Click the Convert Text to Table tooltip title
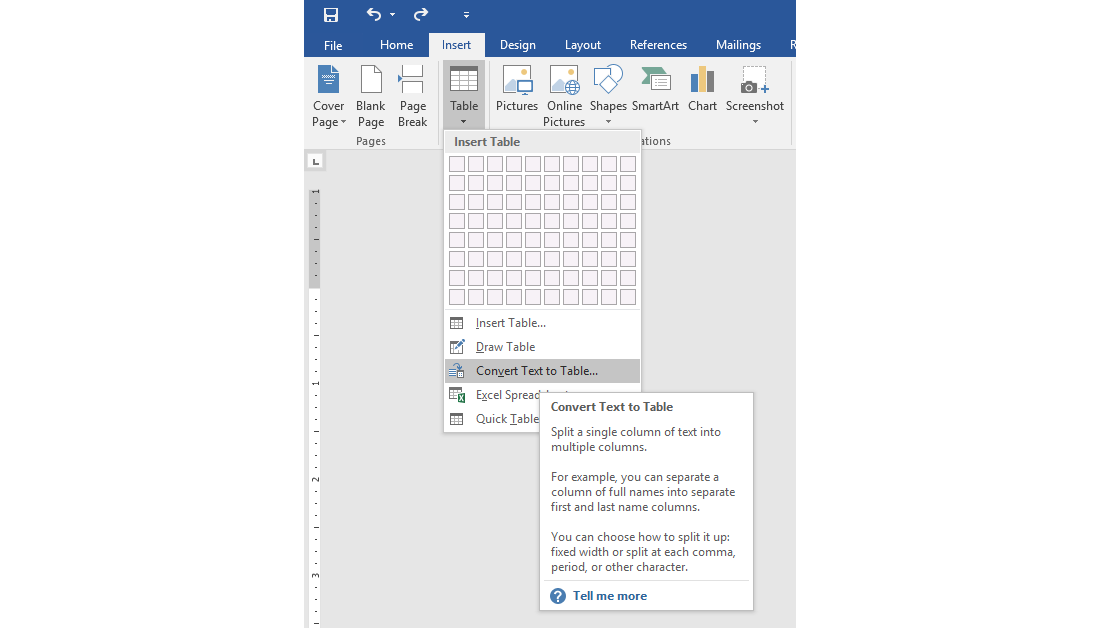The height and width of the screenshot is (628, 1100). (612, 407)
